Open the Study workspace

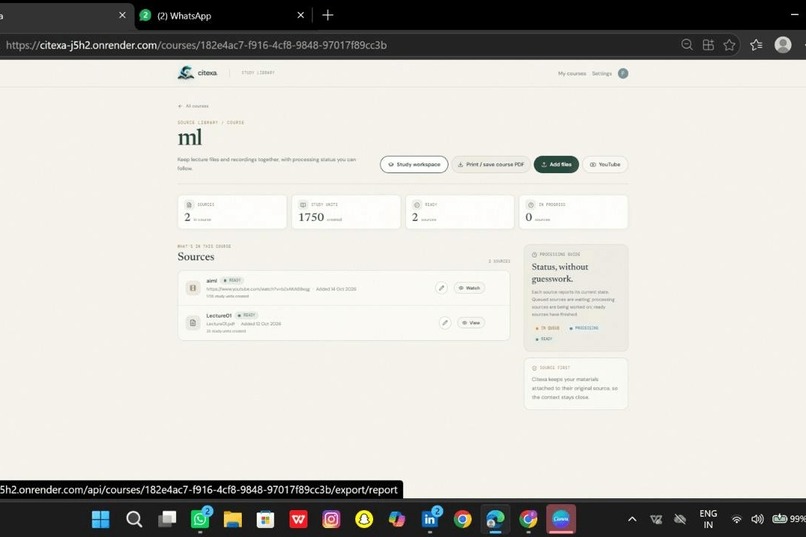[x=414, y=164]
